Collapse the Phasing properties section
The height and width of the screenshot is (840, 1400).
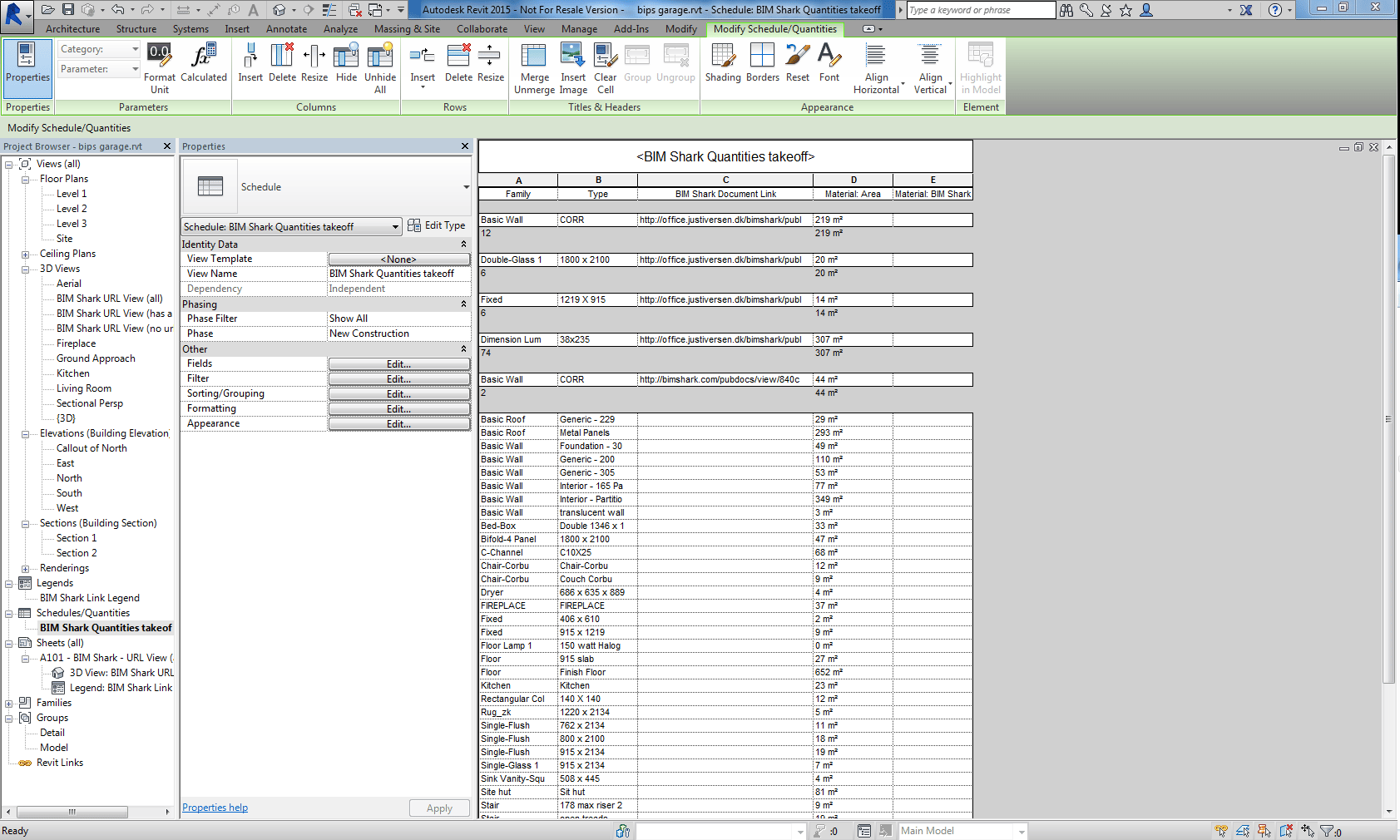(464, 304)
